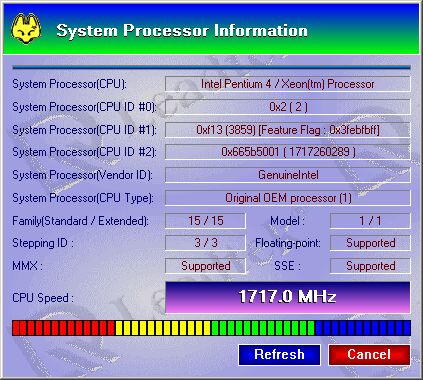Select the Floating-point Supported field
423x380 pixels.
click(x=370, y=243)
